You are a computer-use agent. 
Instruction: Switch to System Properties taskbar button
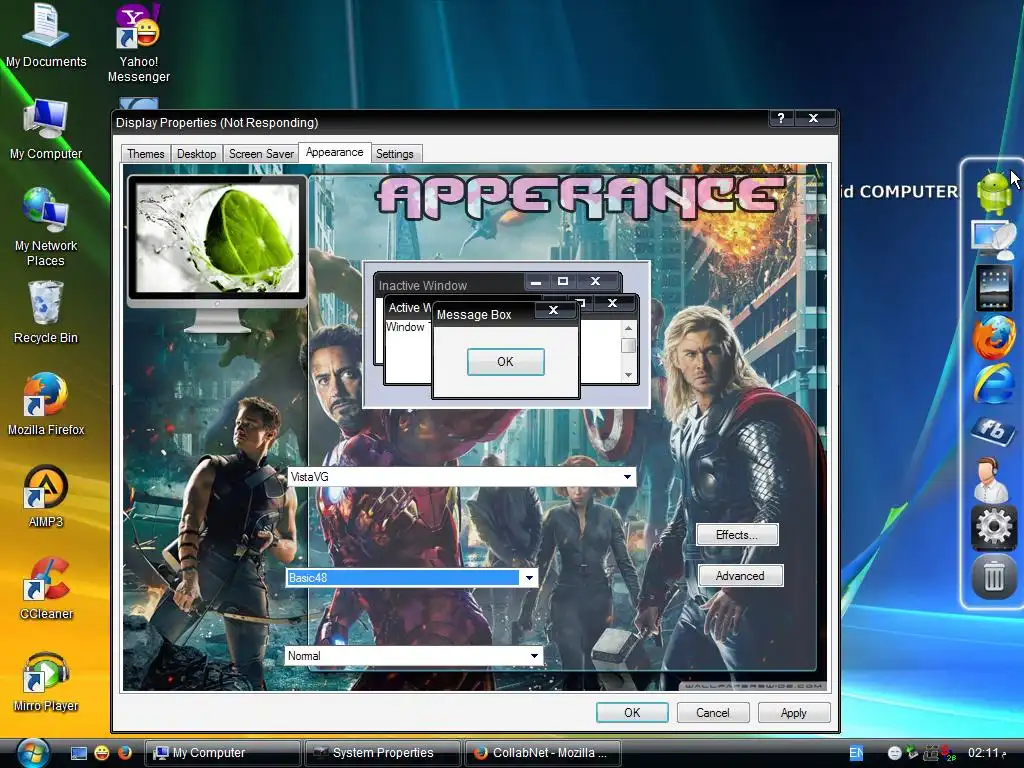[383, 753]
